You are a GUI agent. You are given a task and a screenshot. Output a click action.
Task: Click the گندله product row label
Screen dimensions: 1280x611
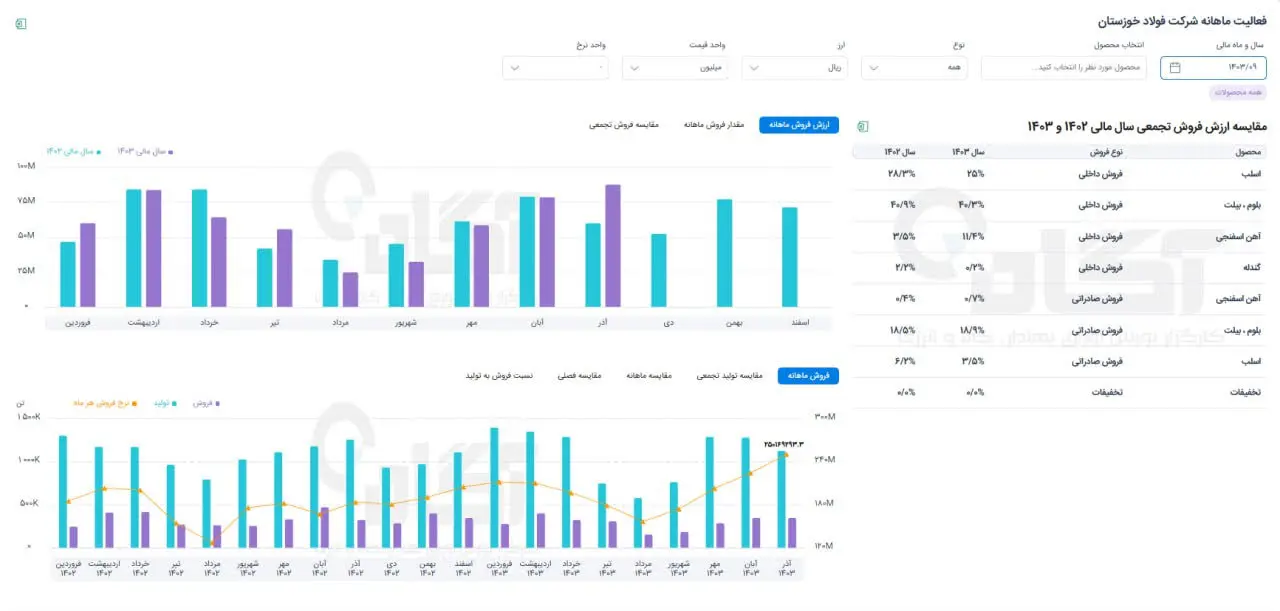tap(1253, 267)
